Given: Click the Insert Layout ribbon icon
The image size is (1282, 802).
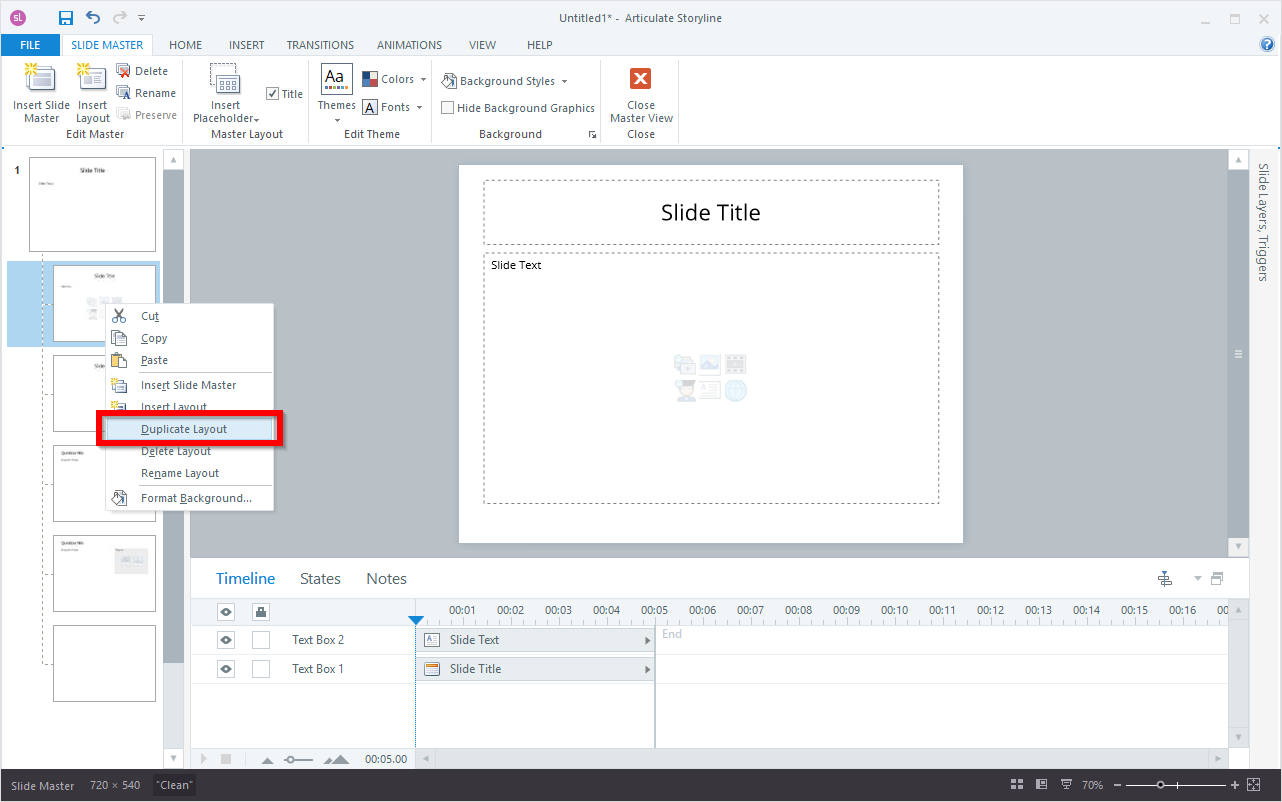Looking at the screenshot, I should 92,80.
